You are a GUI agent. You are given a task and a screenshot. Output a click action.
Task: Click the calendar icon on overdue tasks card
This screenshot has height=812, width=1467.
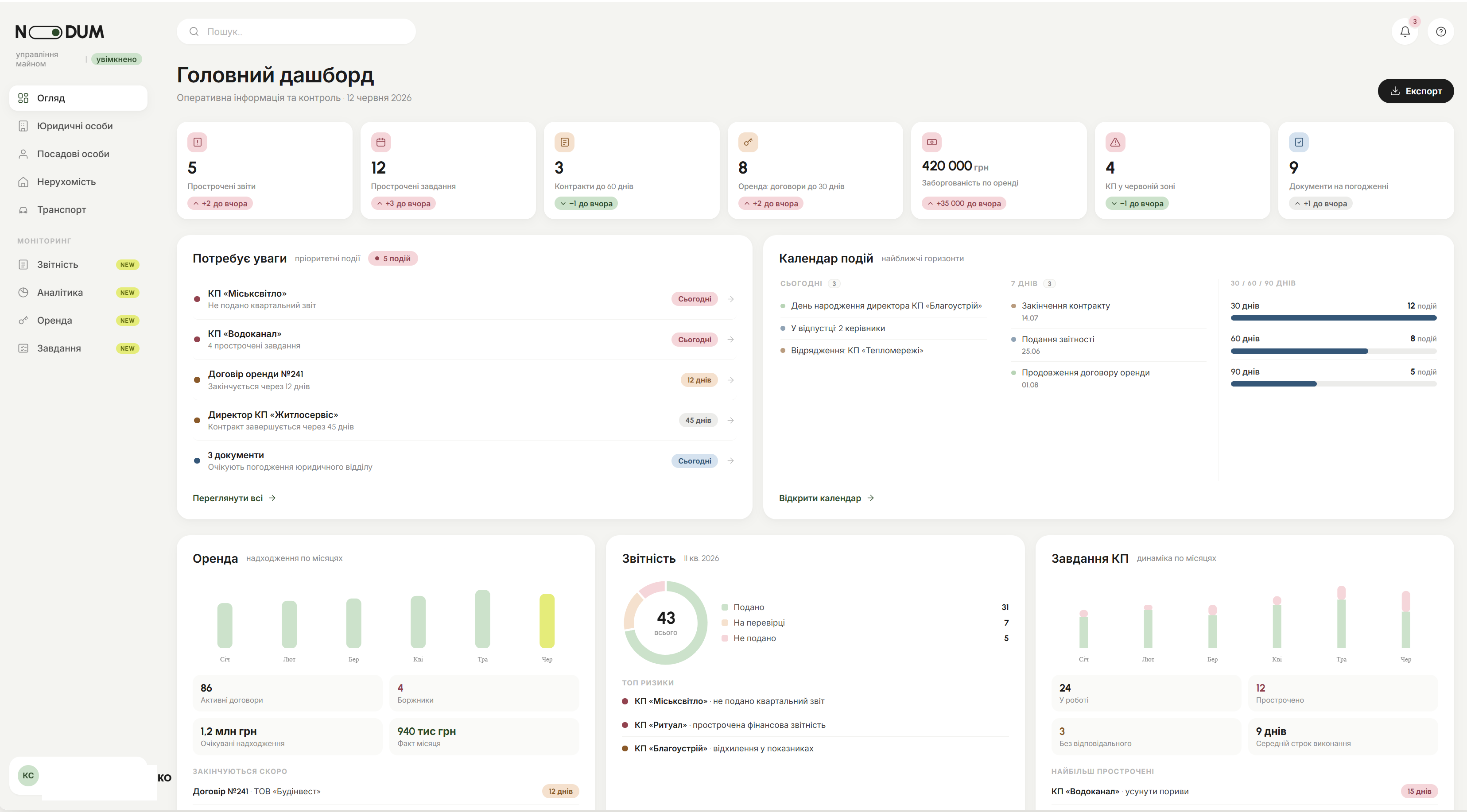(381, 143)
